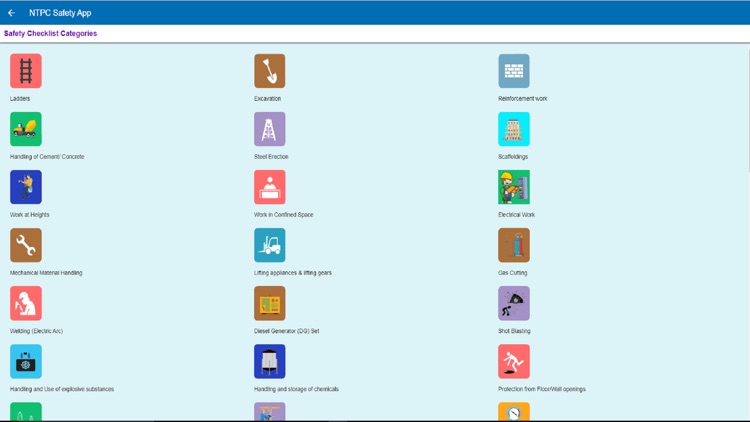The height and width of the screenshot is (422, 750).
Task: Open Mechanical Material Handling wrench icon
Action: pos(26,245)
